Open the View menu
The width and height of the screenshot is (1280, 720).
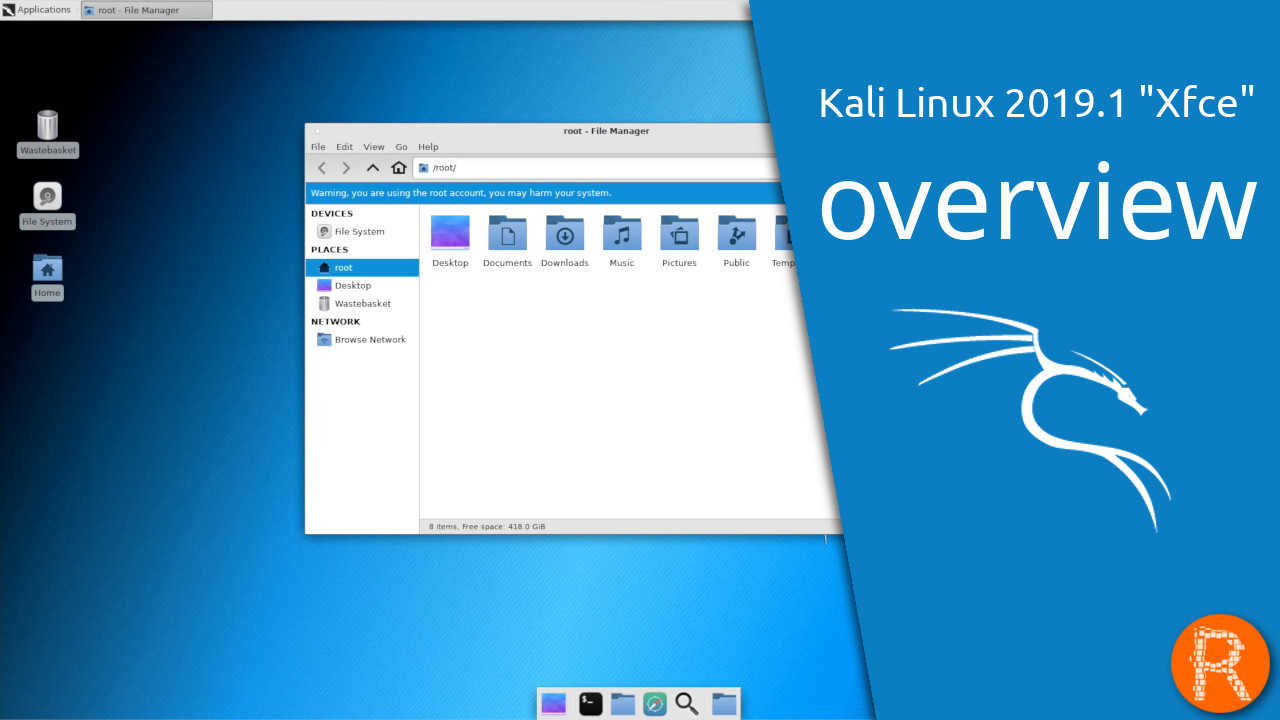point(374,147)
